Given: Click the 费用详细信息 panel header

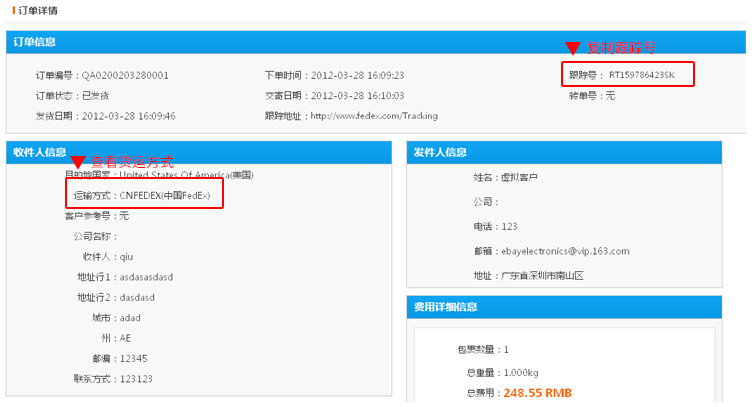Looking at the screenshot, I should click(x=445, y=306).
